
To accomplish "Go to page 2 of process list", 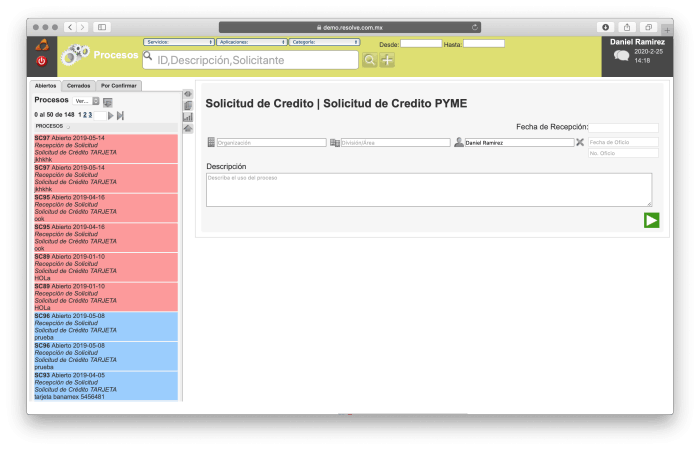I will [x=84, y=115].
